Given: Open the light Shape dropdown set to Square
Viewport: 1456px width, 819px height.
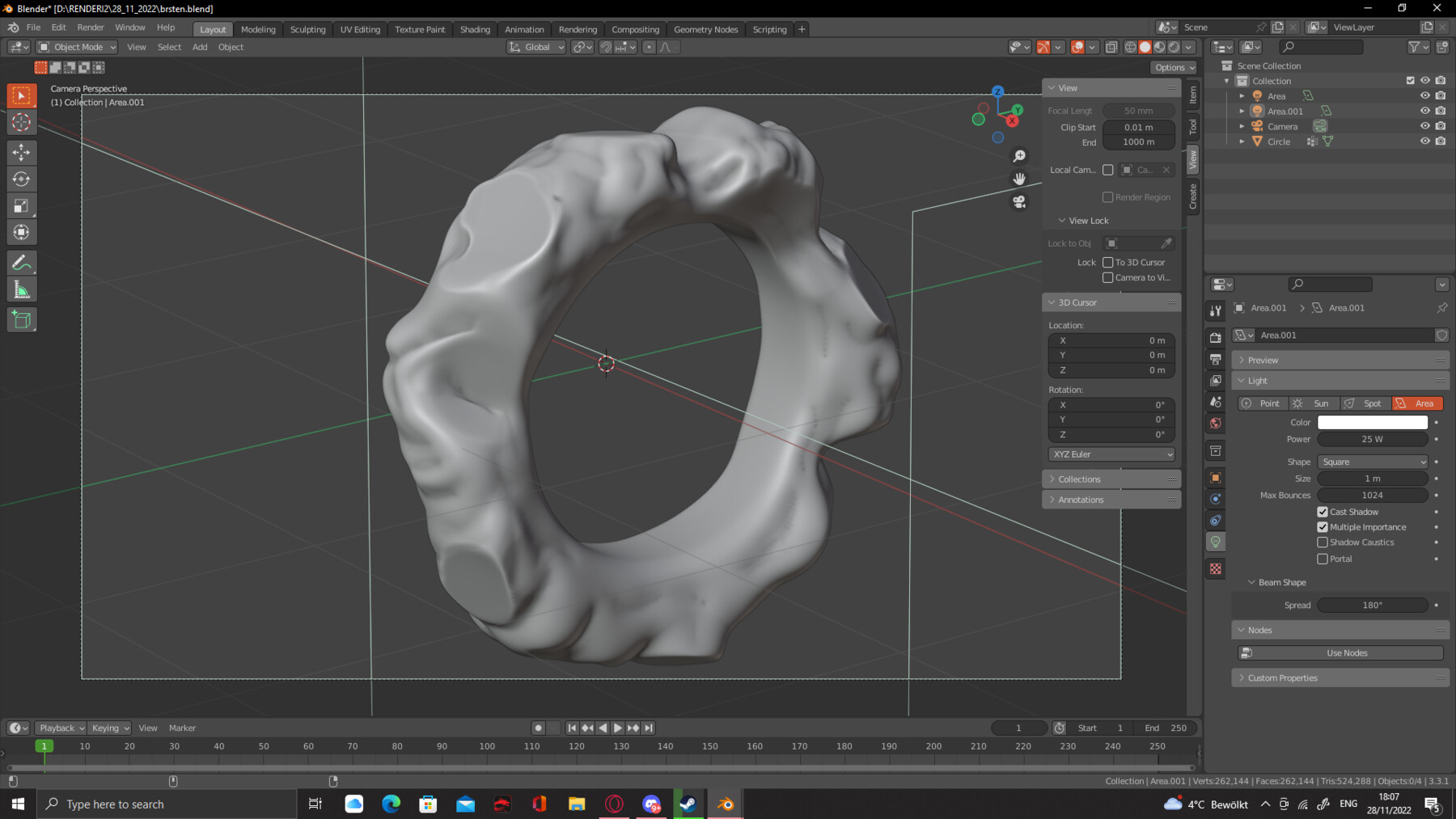Looking at the screenshot, I should 1372,462.
